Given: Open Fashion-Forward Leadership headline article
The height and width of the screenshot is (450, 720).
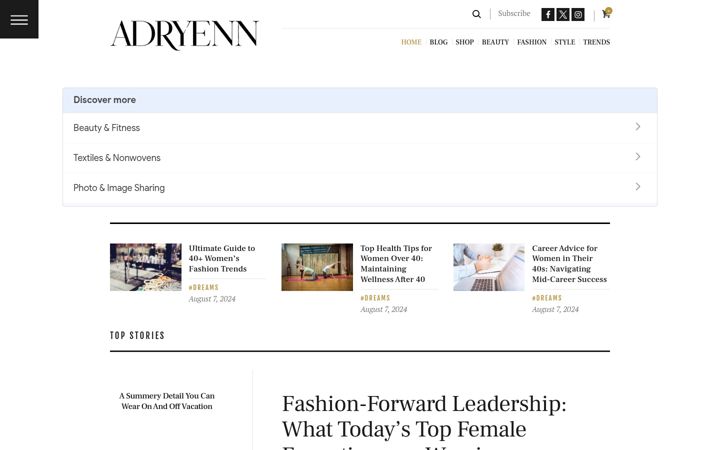Looking at the screenshot, I should [x=424, y=420].
